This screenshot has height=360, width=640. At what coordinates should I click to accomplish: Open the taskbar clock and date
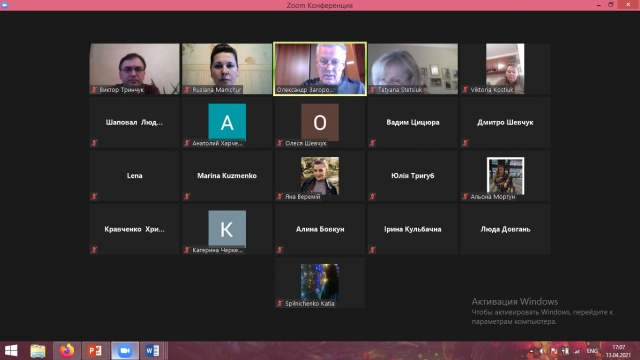coord(619,351)
